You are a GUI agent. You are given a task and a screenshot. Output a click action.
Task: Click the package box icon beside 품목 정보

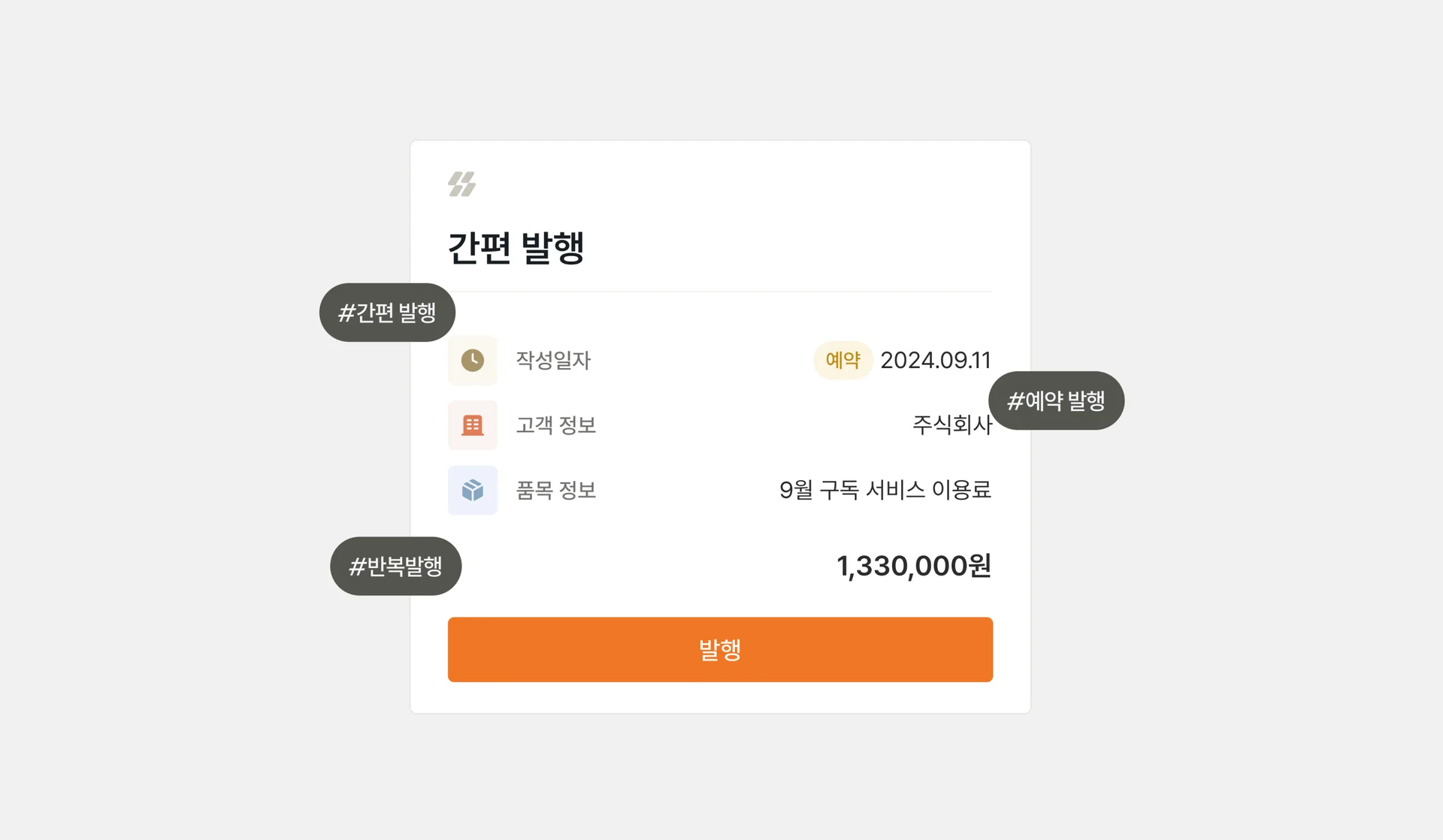472,490
